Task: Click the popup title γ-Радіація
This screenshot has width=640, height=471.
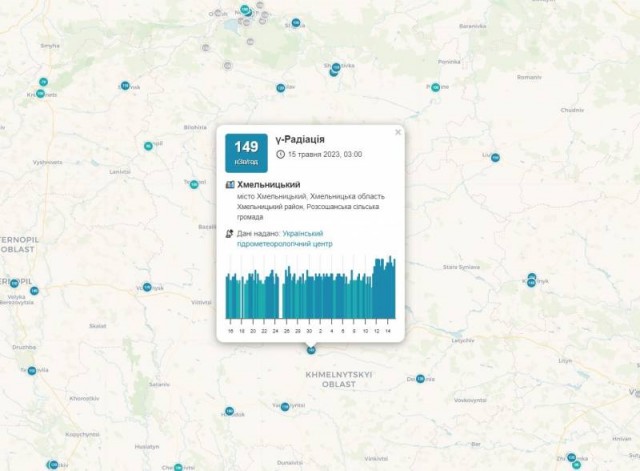Action: pyautogui.click(x=300, y=139)
